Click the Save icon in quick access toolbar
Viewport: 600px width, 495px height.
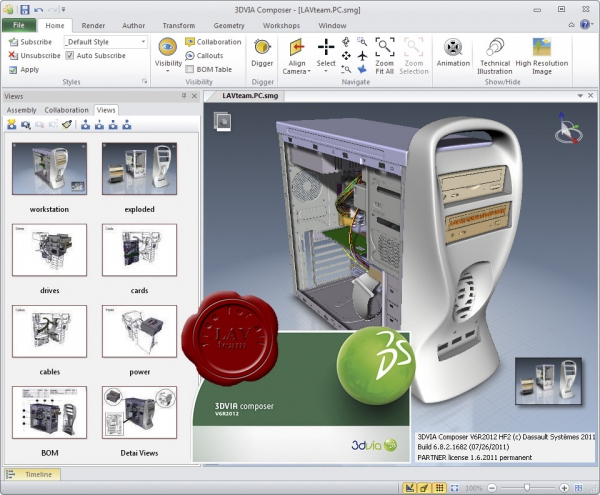pyautogui.click(x=25, y=9)
